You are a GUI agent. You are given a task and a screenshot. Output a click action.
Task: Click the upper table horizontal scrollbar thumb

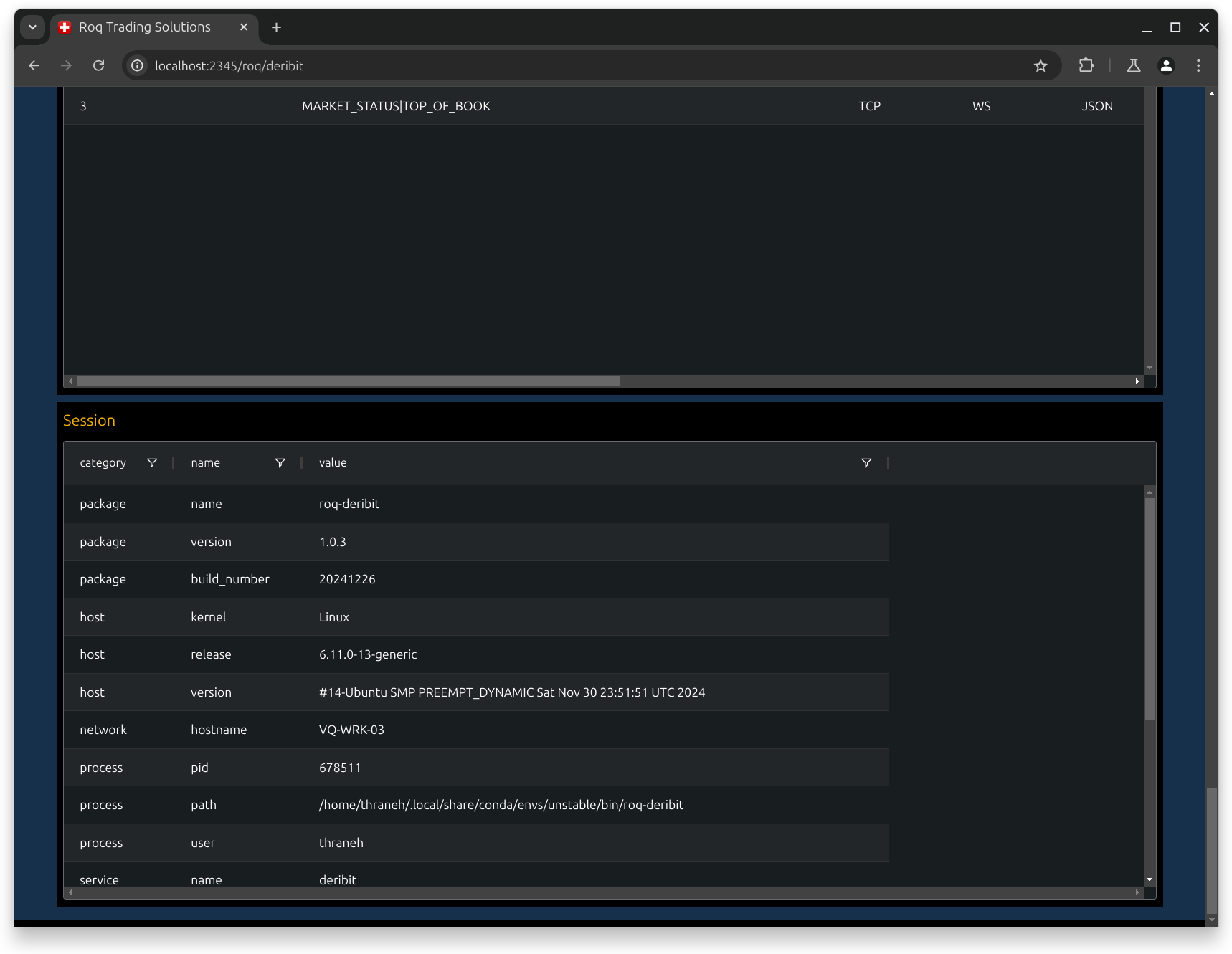click(x=348, y=381)
